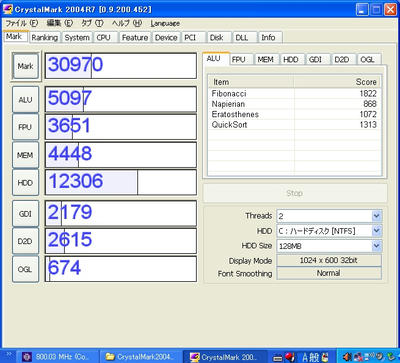This screenshot has width=400, height=363.
Task: Click the D2D score 2615
Action: [x=121, y=241]
